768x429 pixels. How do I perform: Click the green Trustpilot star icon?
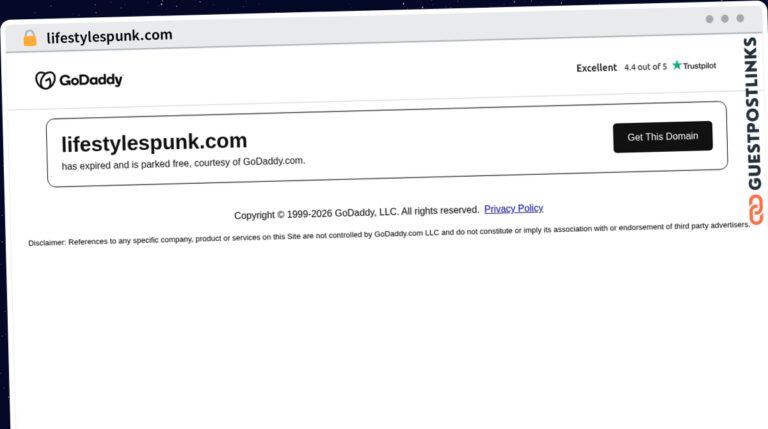(677, 65)
